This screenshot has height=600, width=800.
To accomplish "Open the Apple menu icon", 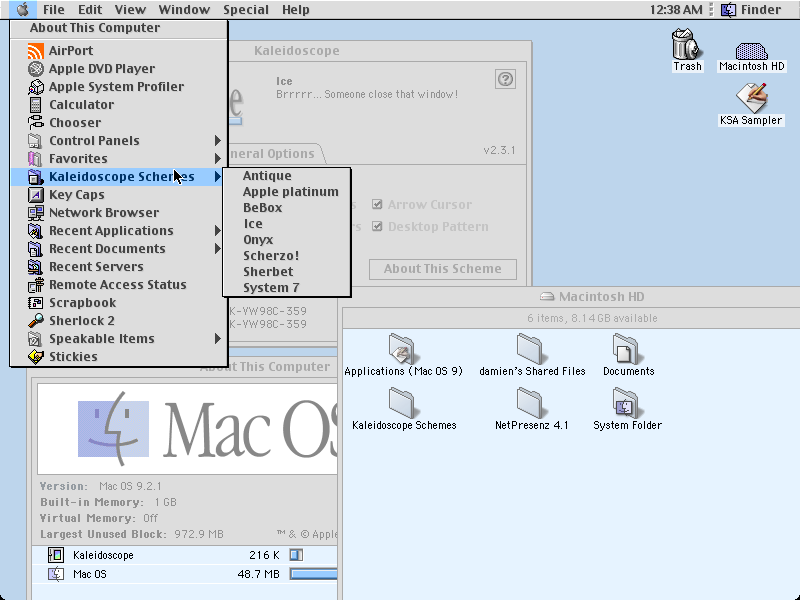I will 22,9.
